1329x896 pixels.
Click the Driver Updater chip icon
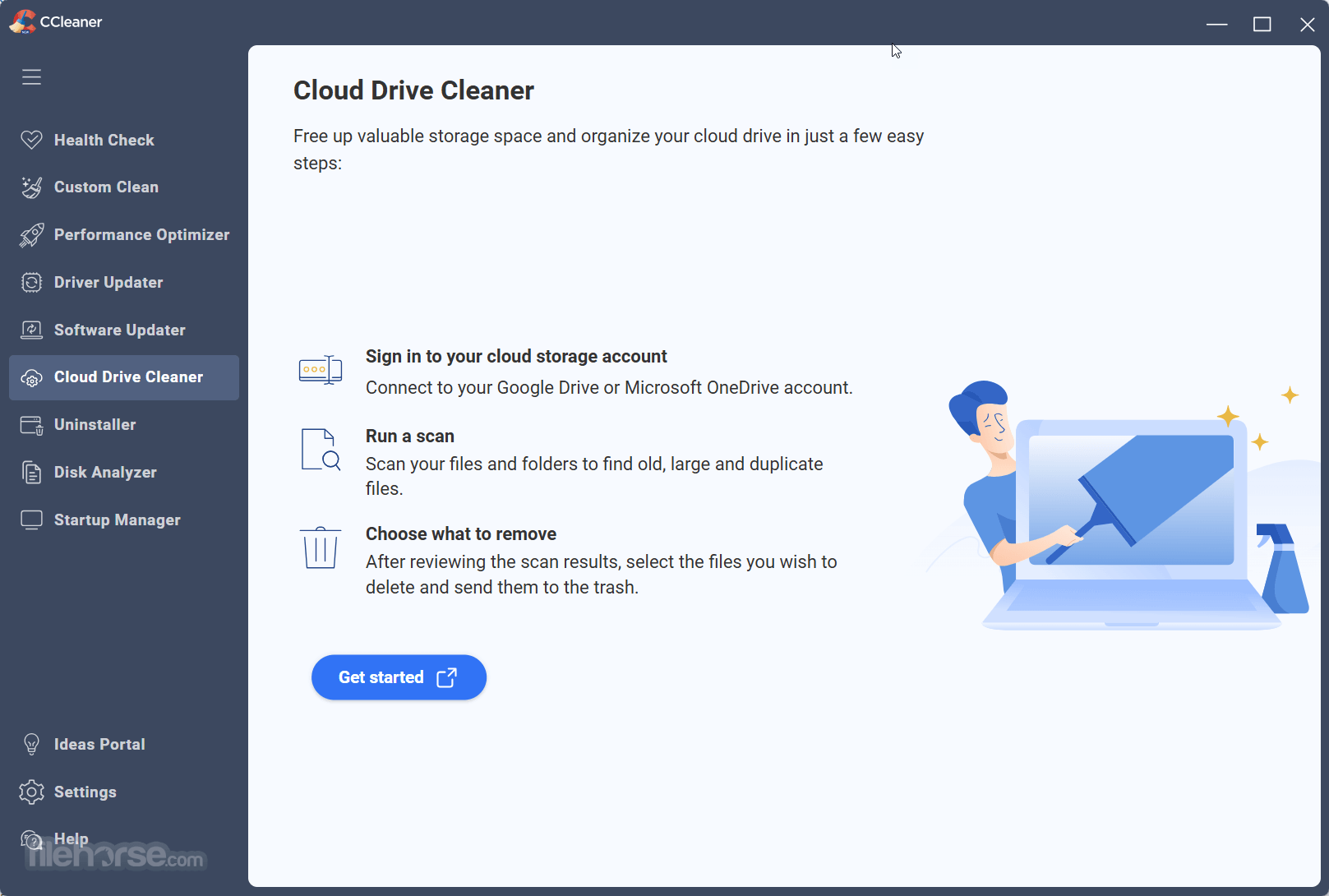coord(31,283)
